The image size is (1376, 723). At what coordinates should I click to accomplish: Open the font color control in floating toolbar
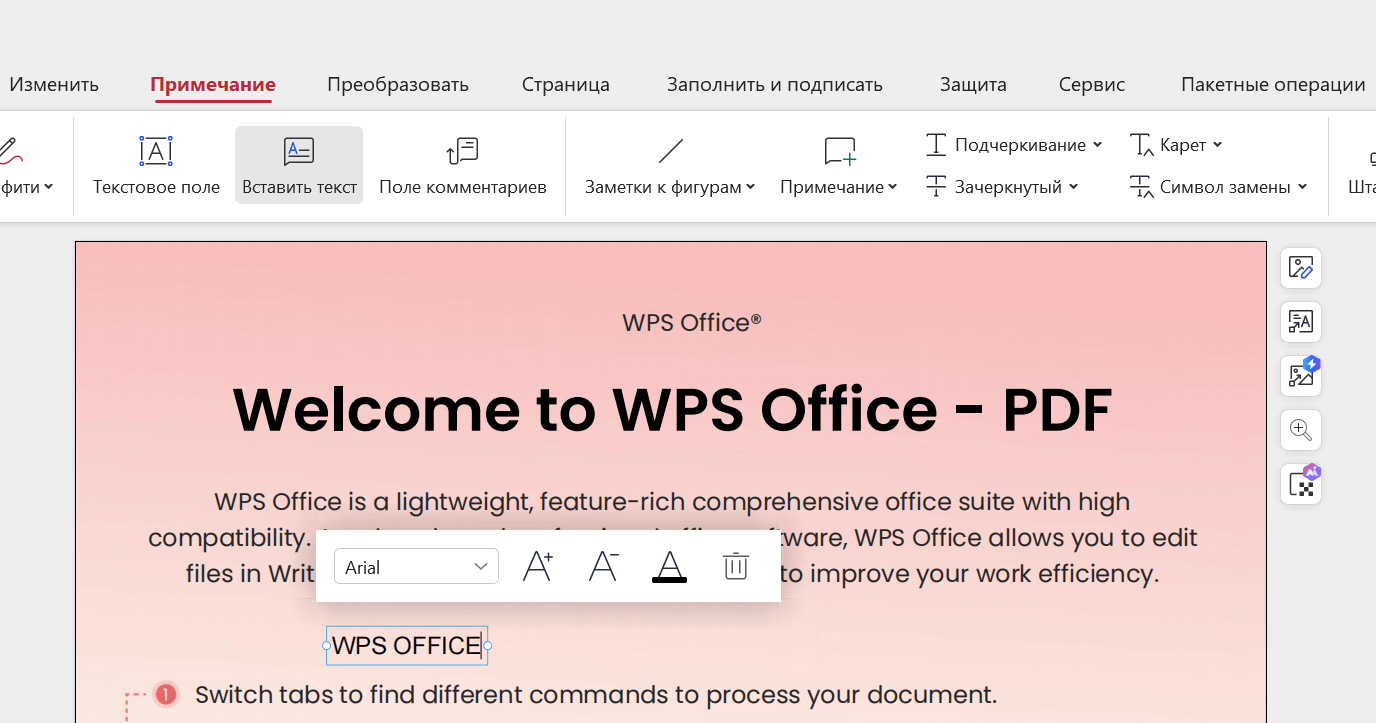669,566
